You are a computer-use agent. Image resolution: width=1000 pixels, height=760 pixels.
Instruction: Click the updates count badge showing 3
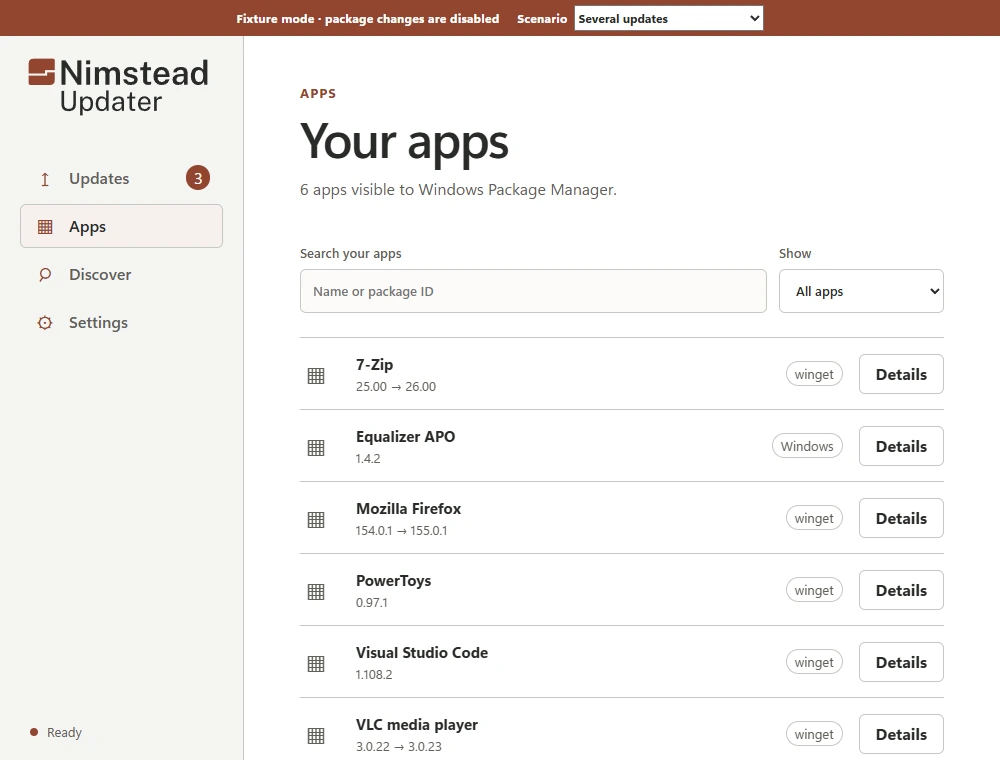point(198,178)
